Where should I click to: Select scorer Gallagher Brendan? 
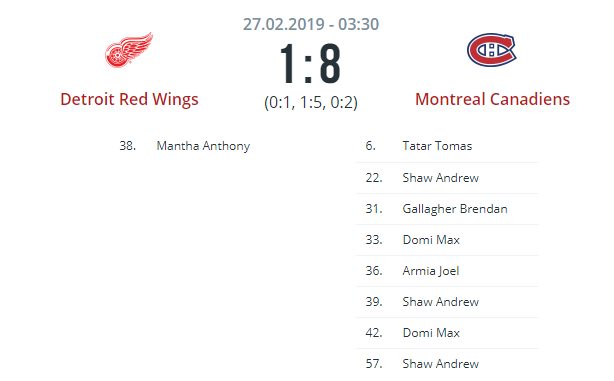coord(455,209)
